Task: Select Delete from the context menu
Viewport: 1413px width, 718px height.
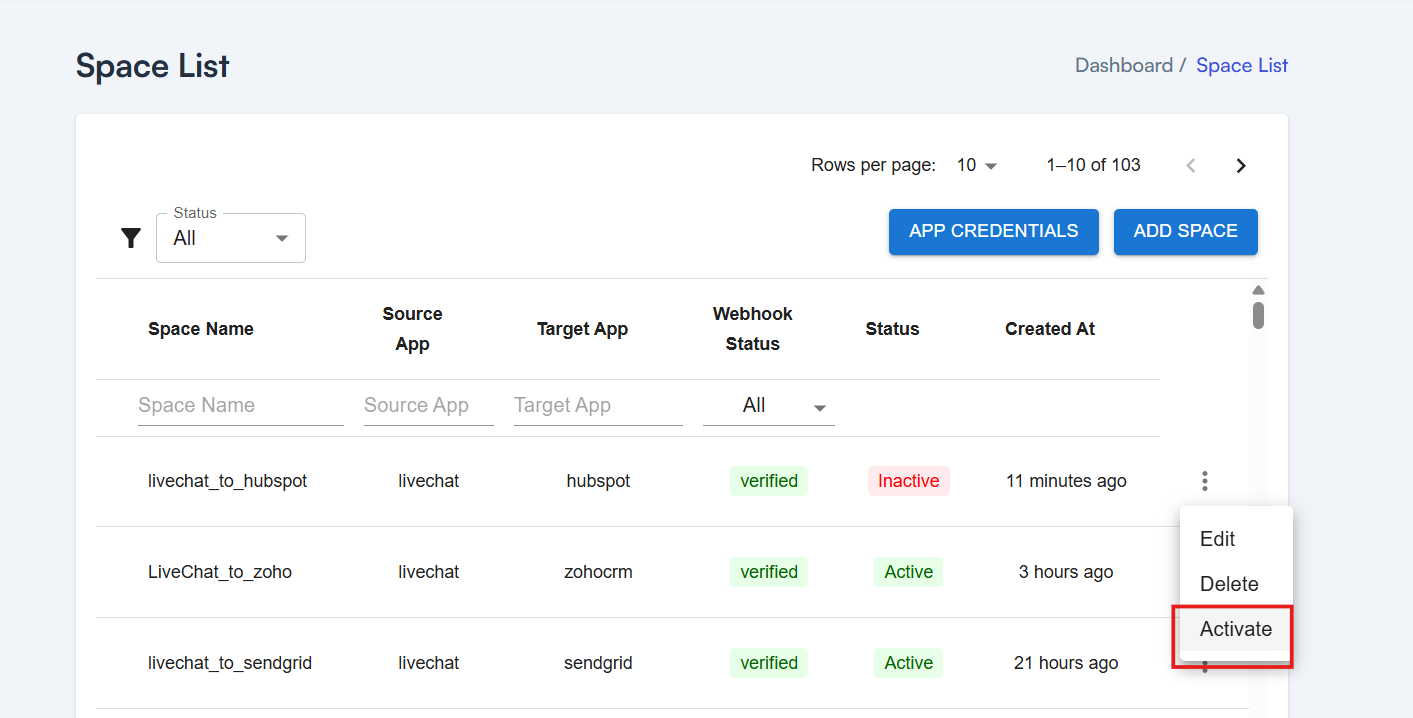Action: [x=1236, y=584]
